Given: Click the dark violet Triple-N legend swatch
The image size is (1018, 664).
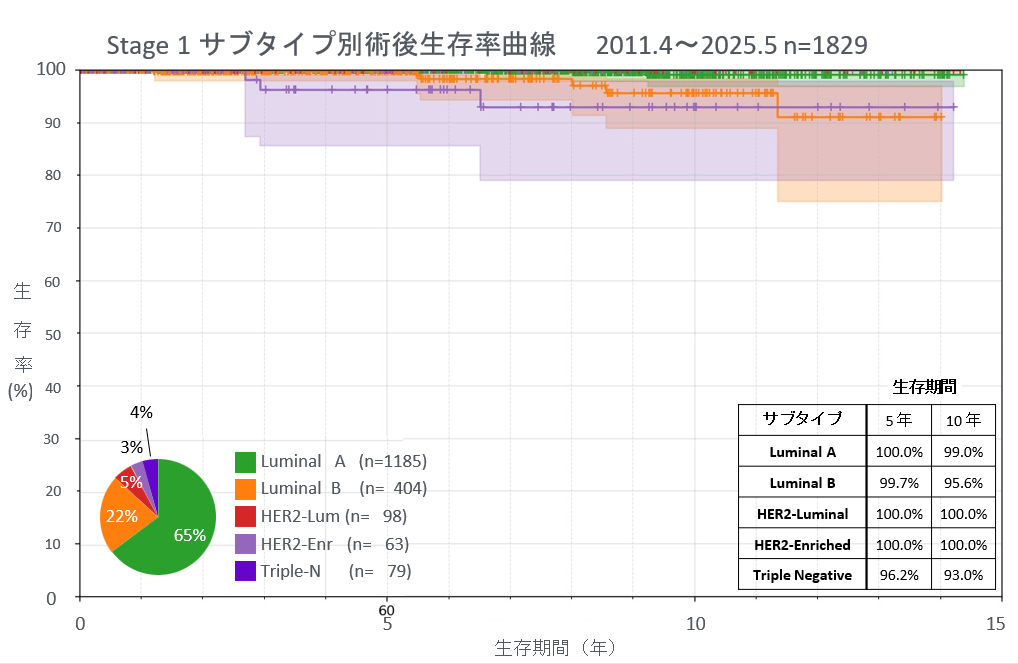Looking at the screenshot, I should tap(245, 571).
